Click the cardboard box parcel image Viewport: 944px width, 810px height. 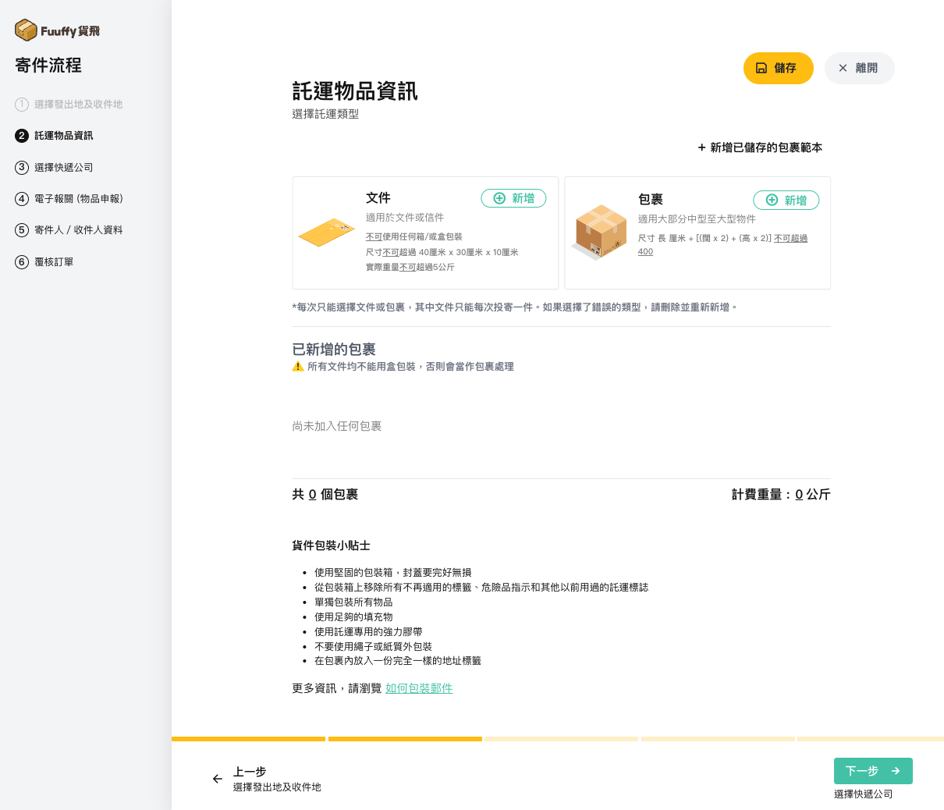click(x=599, y=232)
